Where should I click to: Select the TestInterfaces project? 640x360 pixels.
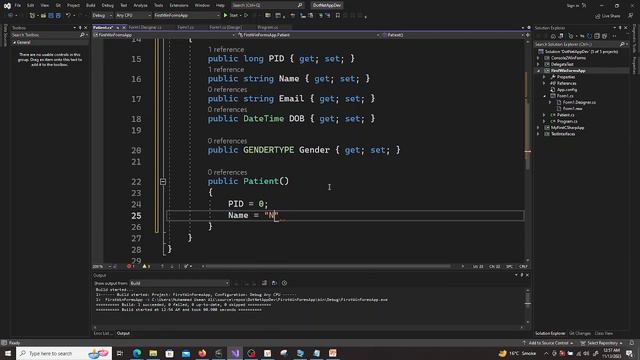pos(563,134)
